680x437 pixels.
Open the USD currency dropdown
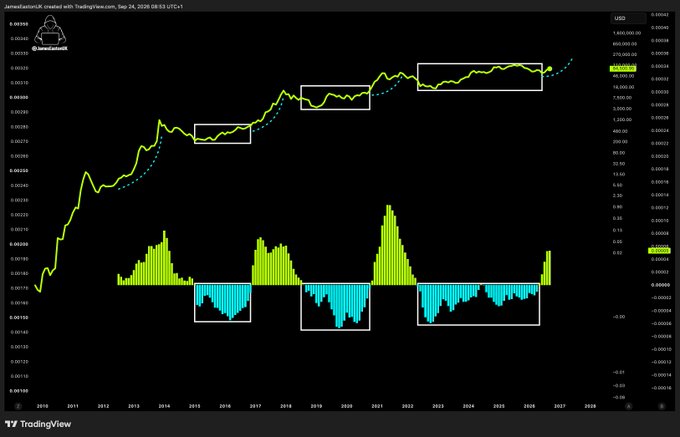click(x=628, y=18)
